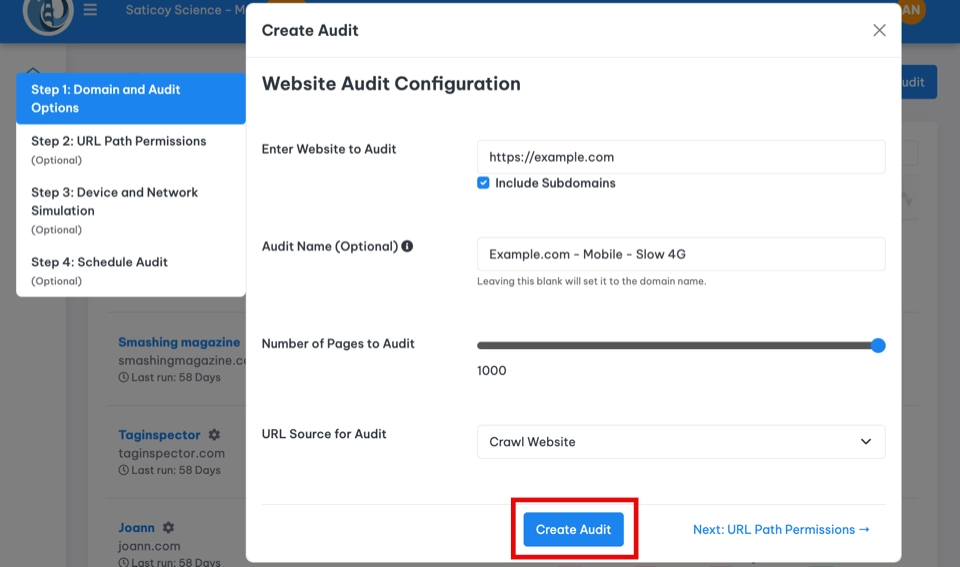Switch to Step 4: Schedule Audit
Image resolution: width=960 pixels, height=567 pixels.
pyautogui.click(x=130, y=270)
